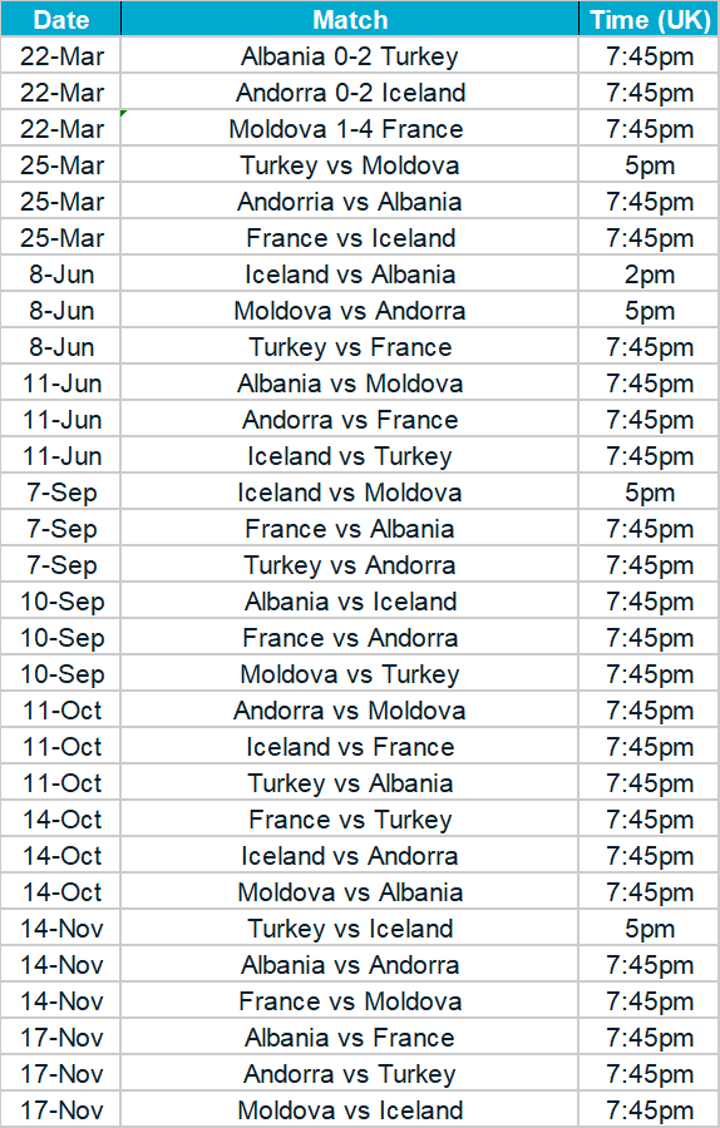This screenshot has height=1128, width=720.
Task: Click the Moldova 1-4 France cell
Action: 349,129
